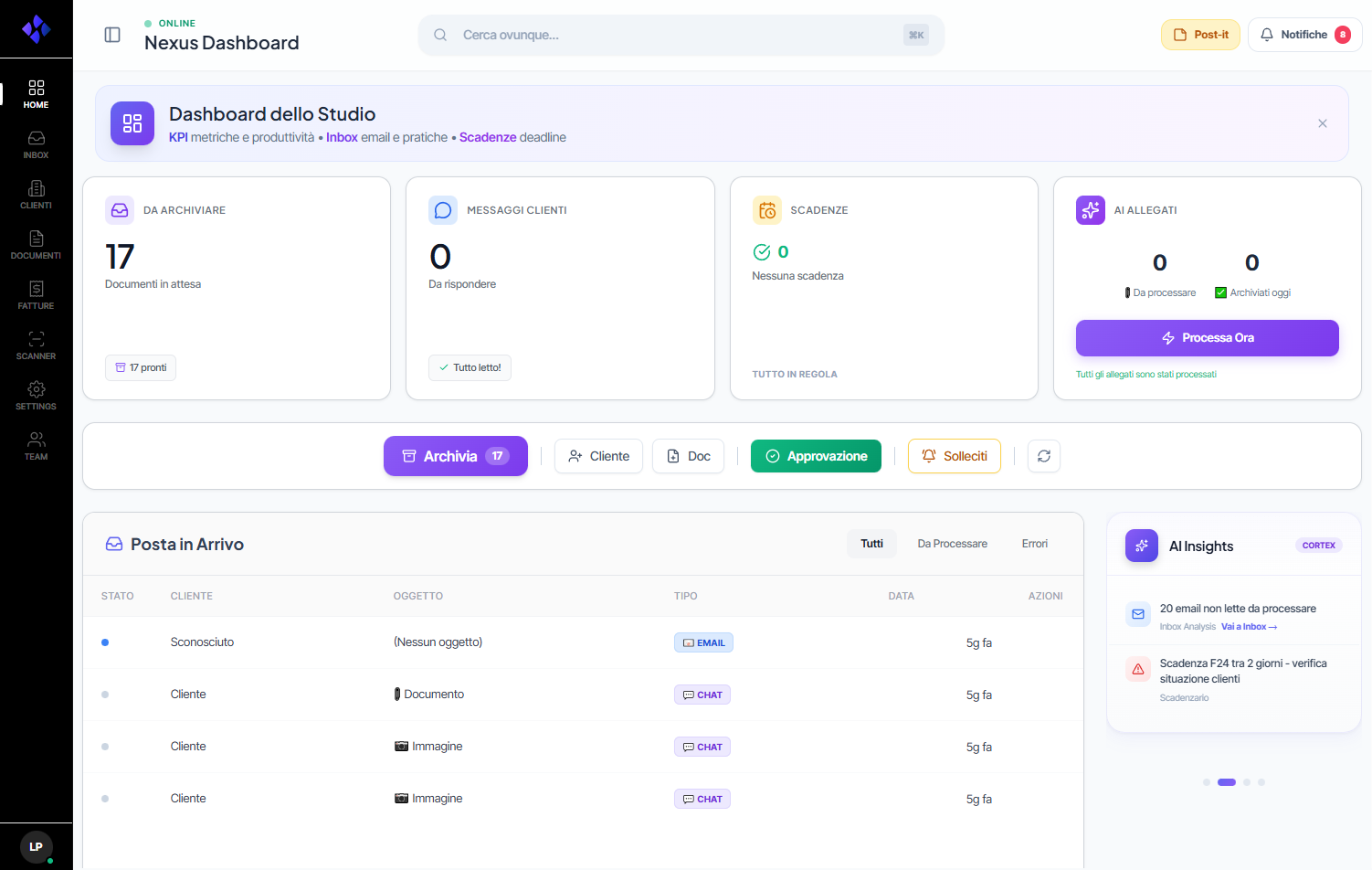
Task: Open the Inbox section from the sidebar
Action: click(36, 146)
